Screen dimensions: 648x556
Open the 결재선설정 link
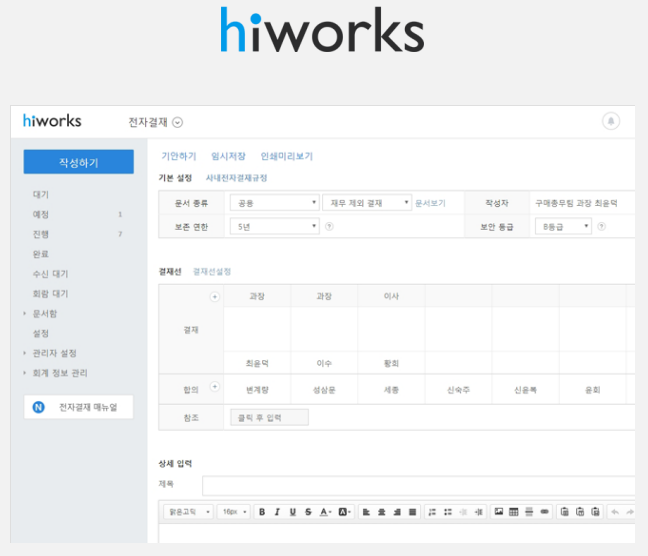(x=212, y=272)
